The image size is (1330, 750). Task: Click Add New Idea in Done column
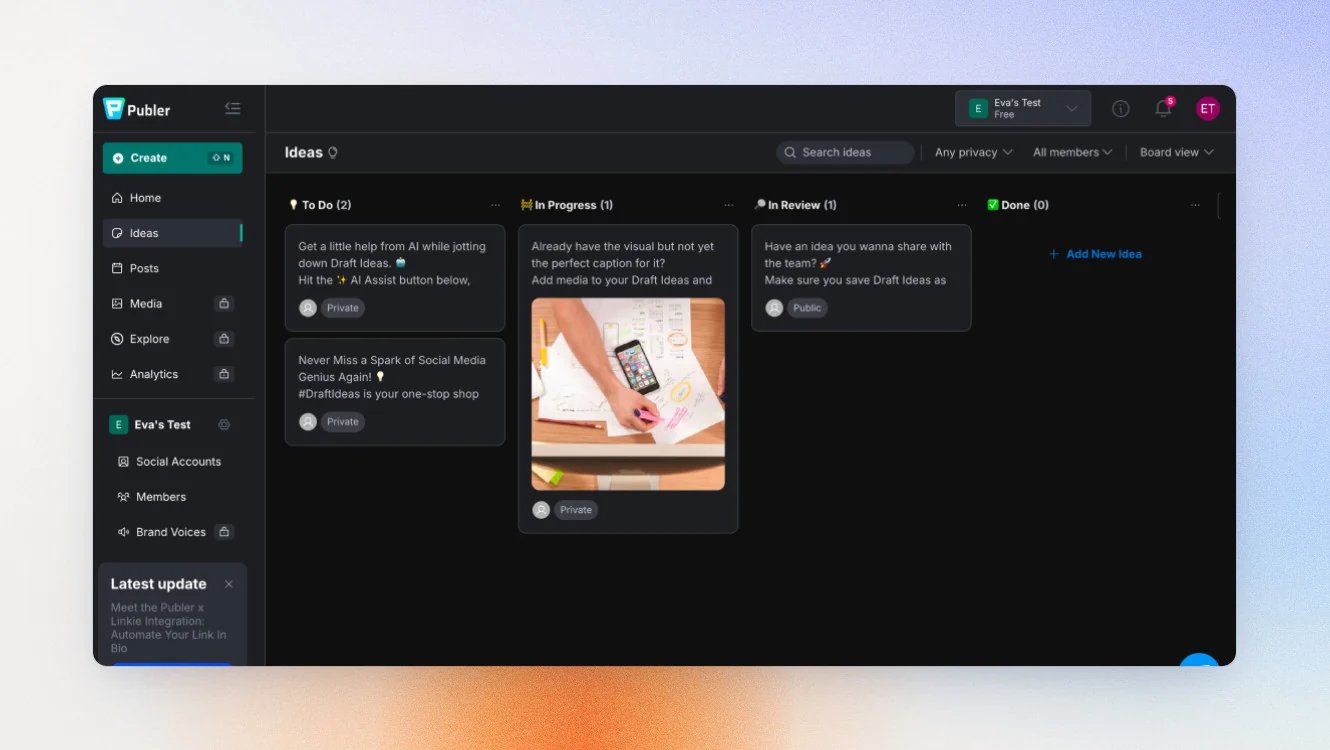(1095, 254)
